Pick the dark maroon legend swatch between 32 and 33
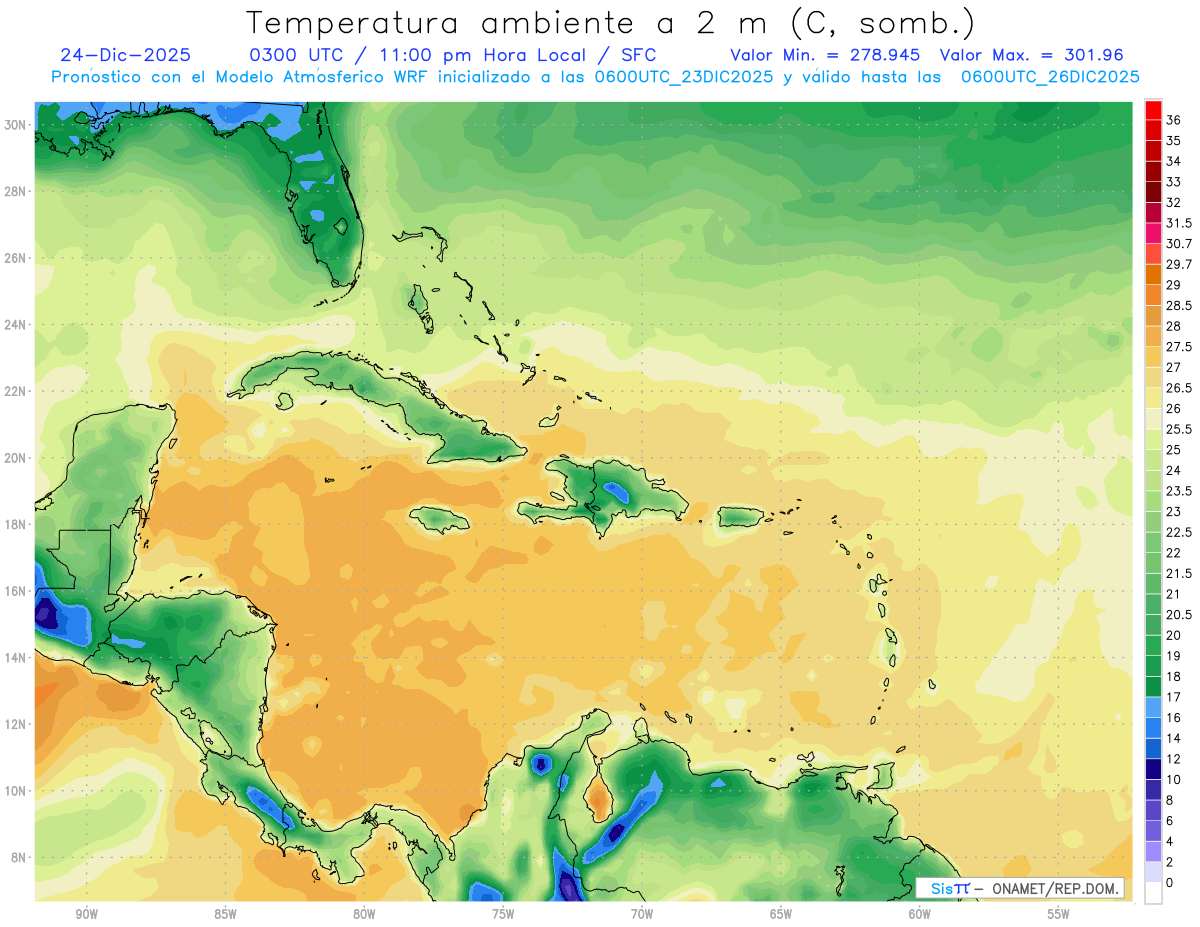The height and width of the screenshot is (927, 1200). coord(1153,192)
